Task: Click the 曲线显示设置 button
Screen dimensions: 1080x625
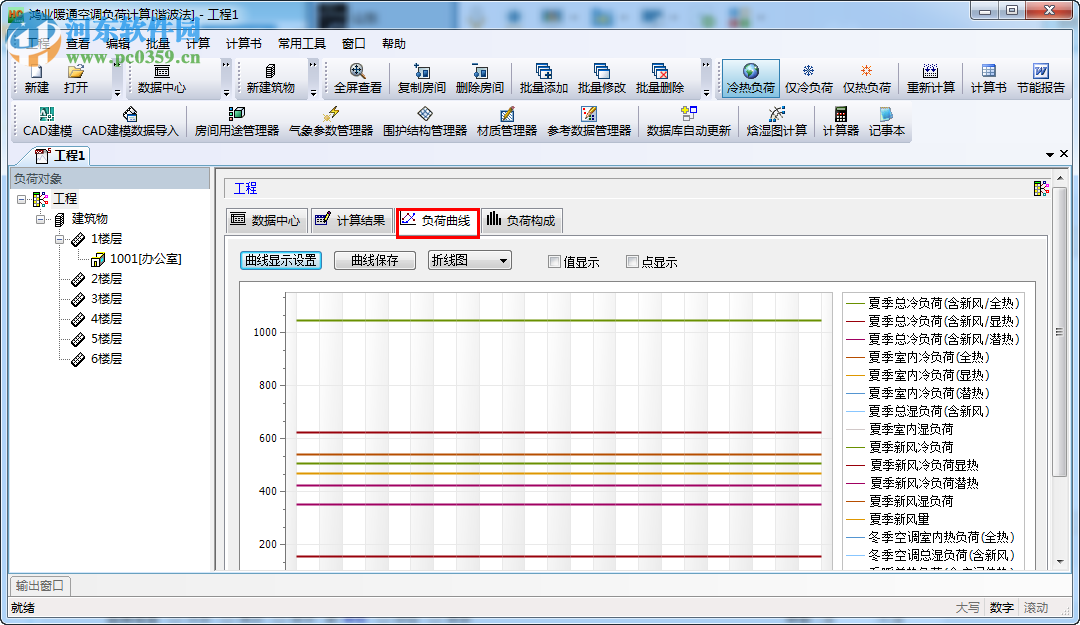Action: [x=281, y=261]
